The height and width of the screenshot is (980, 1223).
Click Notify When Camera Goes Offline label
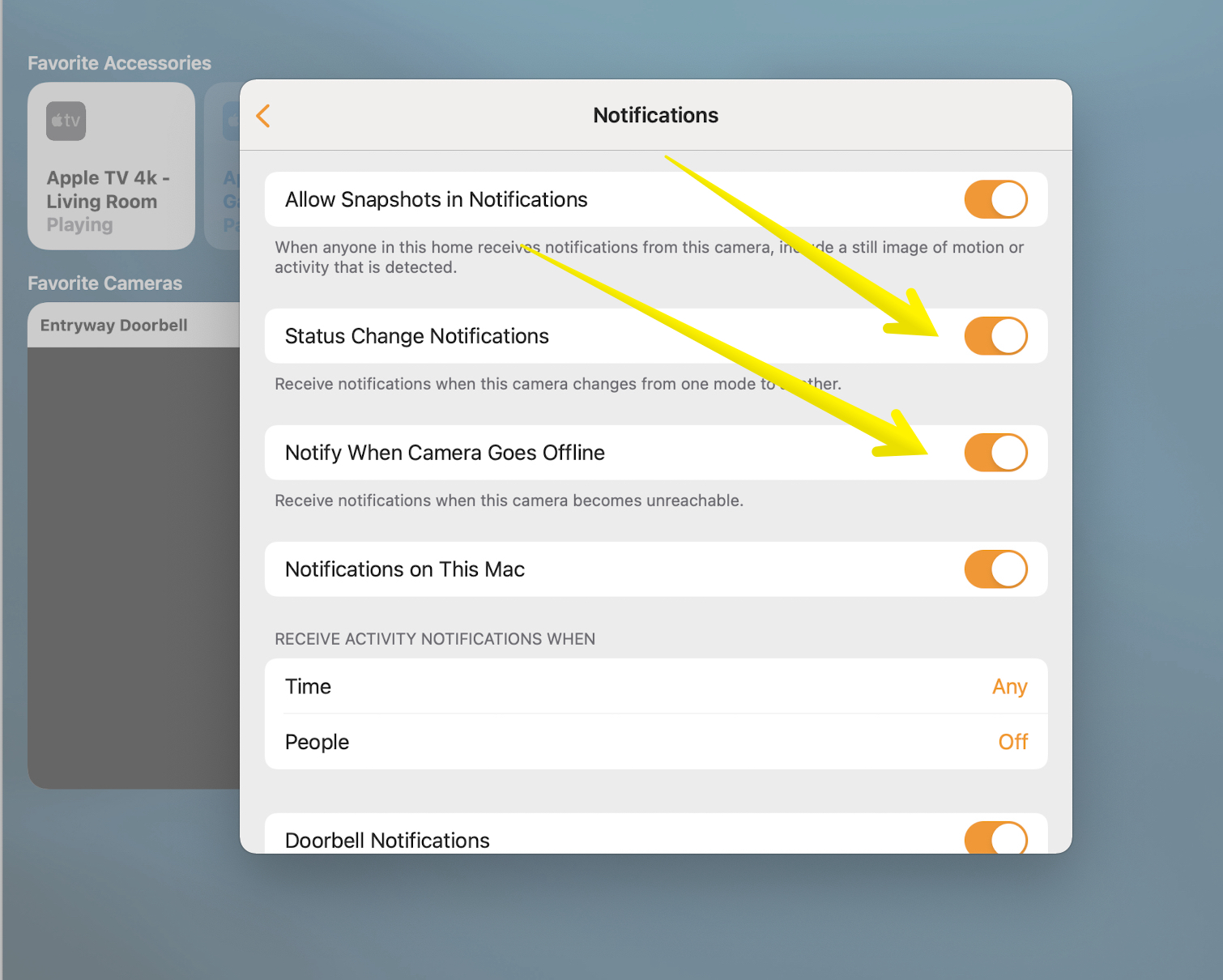point(445,453)
